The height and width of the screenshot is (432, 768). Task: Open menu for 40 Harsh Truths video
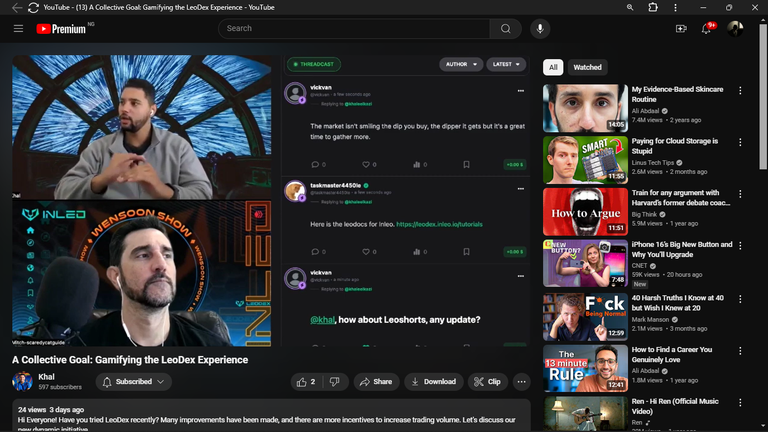click(x=740, y=299)
